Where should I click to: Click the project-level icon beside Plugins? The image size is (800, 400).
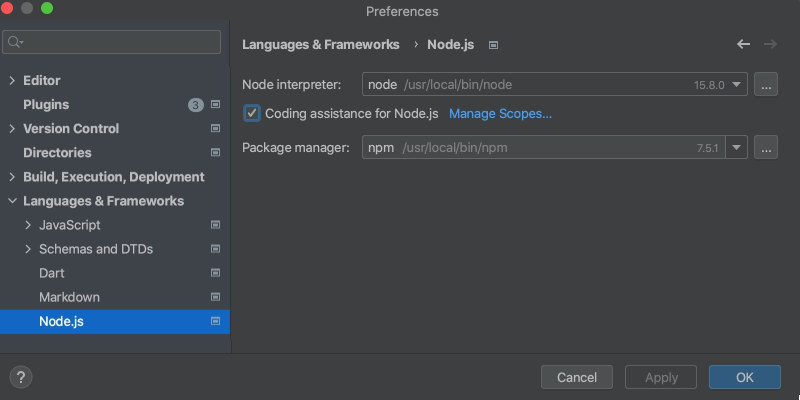(215, 105)
